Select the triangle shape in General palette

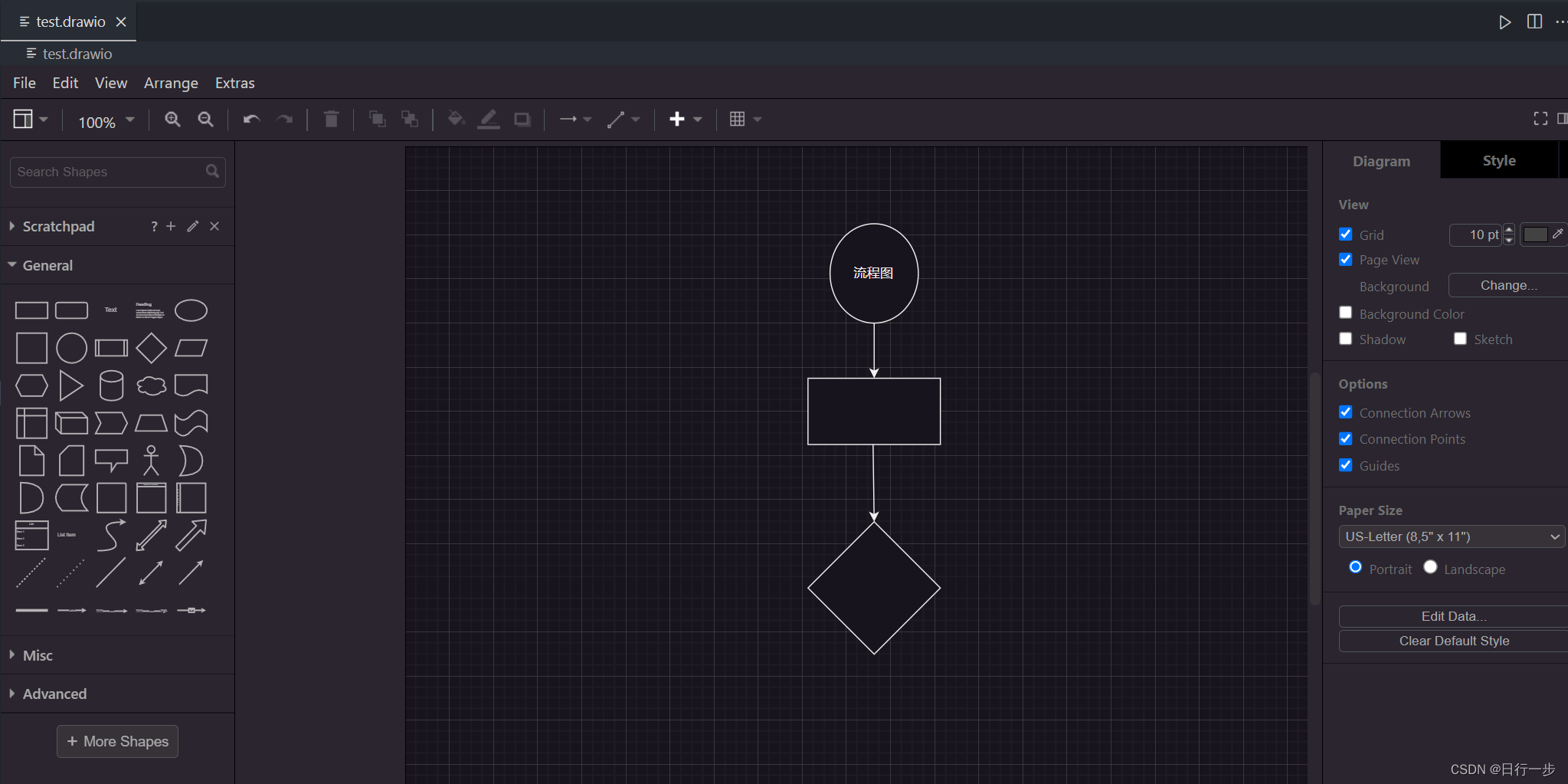point(71,385)
